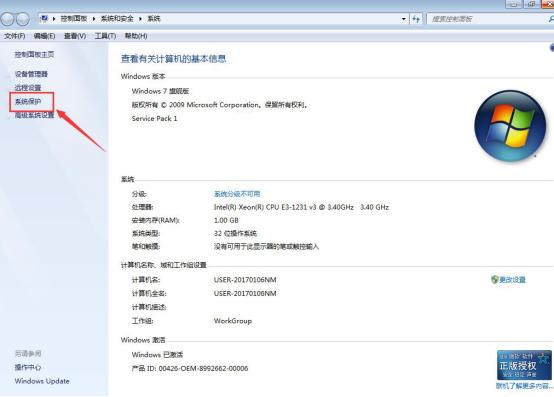Click the 32 位操作系统 value

[x=235, y=233]
